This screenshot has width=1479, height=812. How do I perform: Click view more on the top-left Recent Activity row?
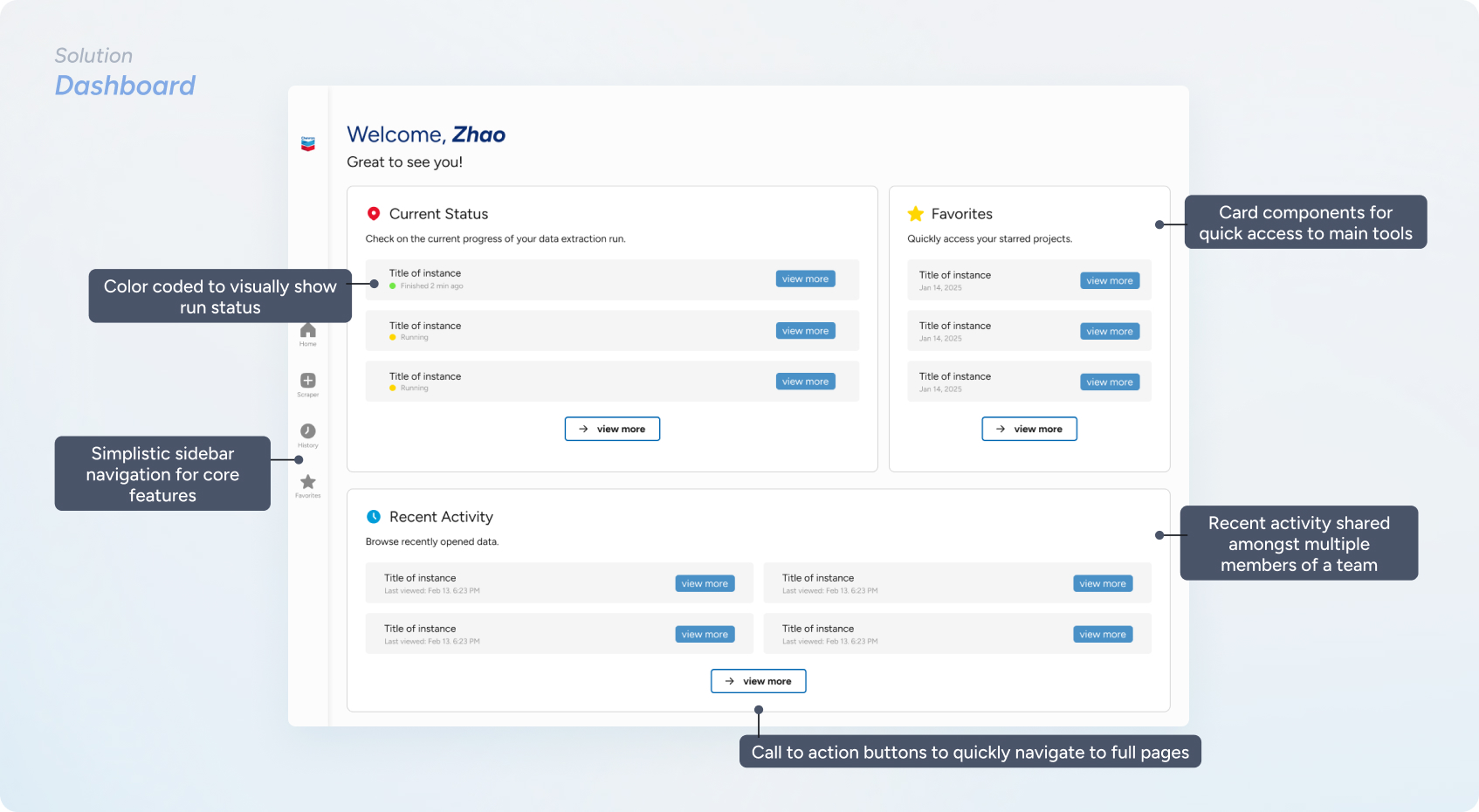[x=705, y=584]
